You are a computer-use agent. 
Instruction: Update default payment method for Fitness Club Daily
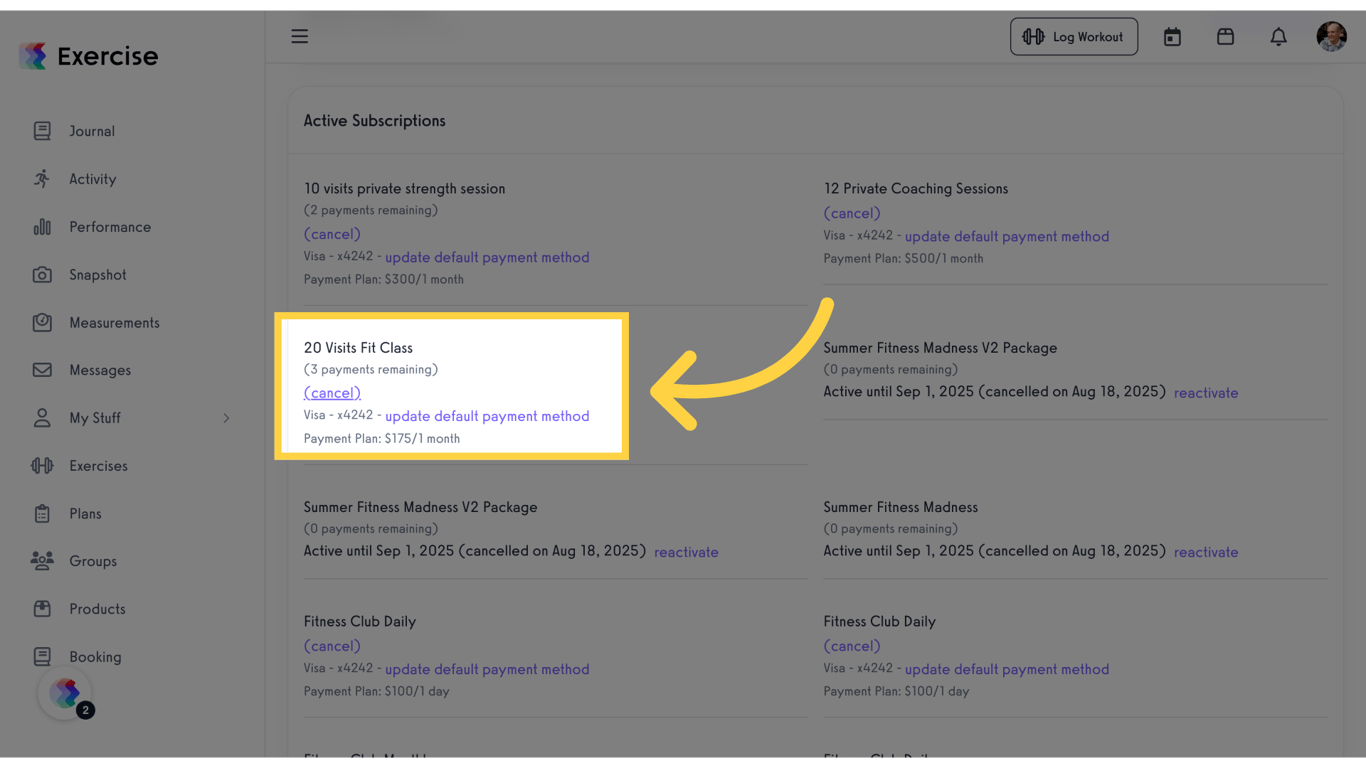pyautogui.click(x=487, y=668)
